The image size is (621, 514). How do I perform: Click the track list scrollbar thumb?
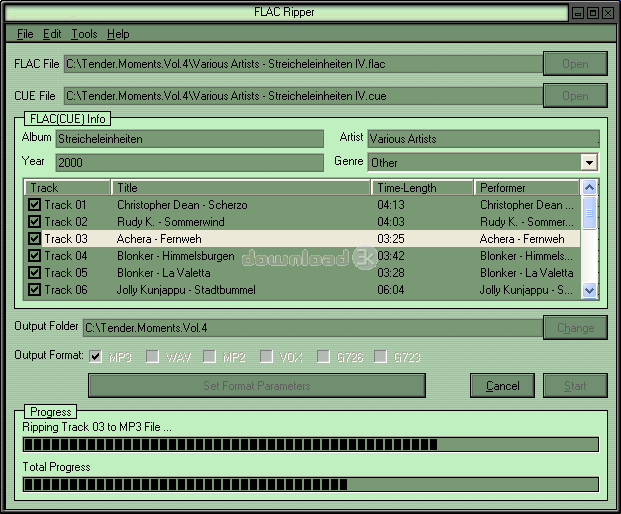tap(589, 213)
